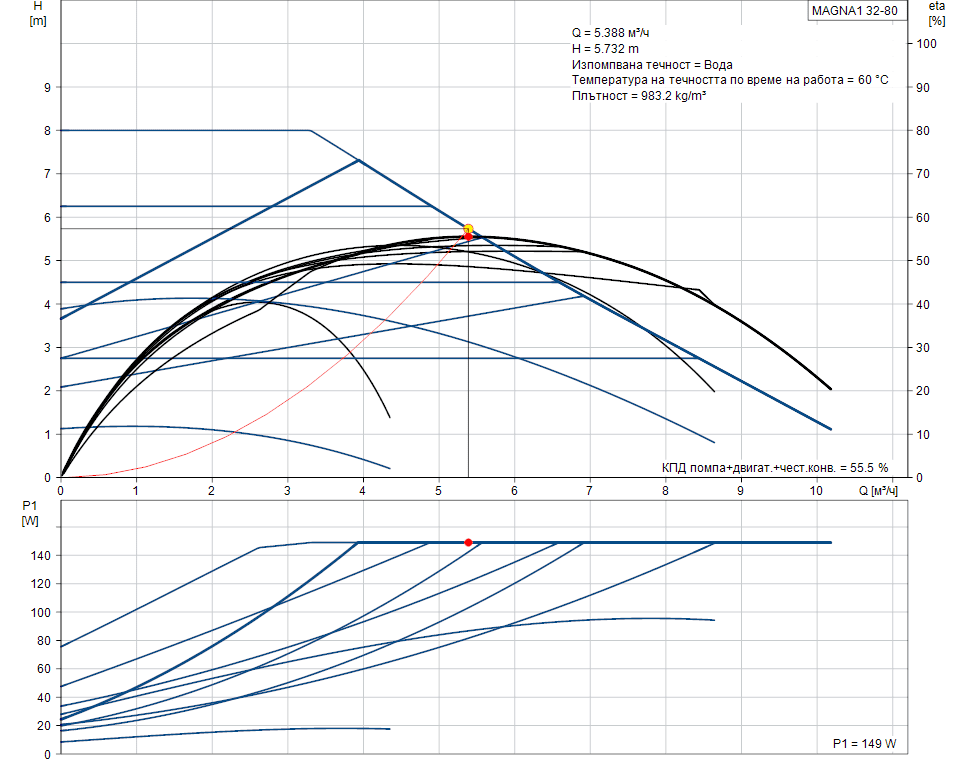968x764 pixels.
Task: Click the red dot on the P1 power curve
Action: 468,542
